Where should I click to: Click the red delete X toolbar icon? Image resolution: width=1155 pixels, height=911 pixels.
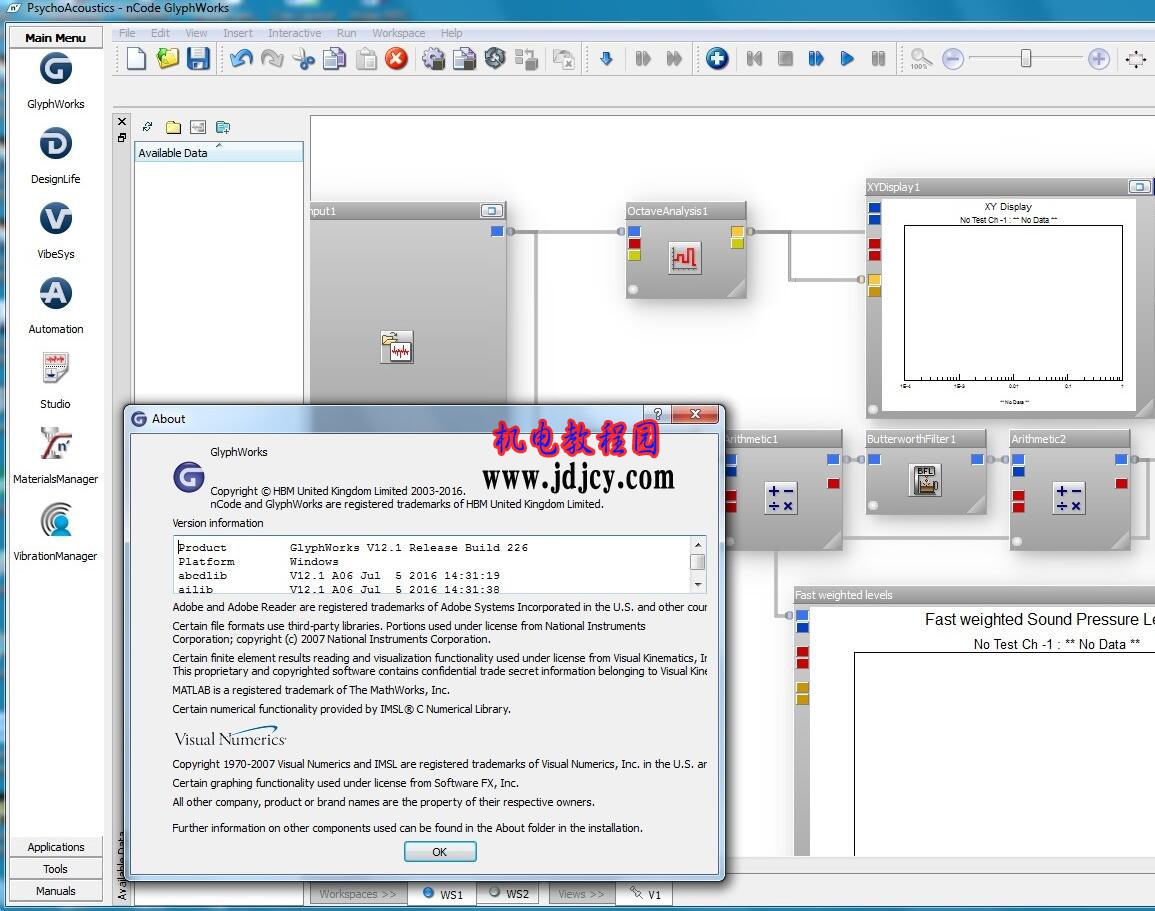[396, 59]
